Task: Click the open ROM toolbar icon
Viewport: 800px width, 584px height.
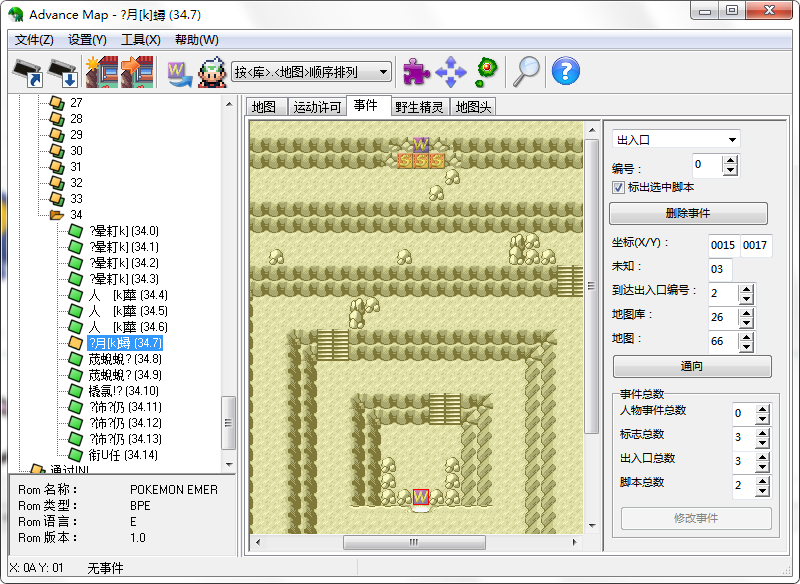Action: tap(27, 72)
